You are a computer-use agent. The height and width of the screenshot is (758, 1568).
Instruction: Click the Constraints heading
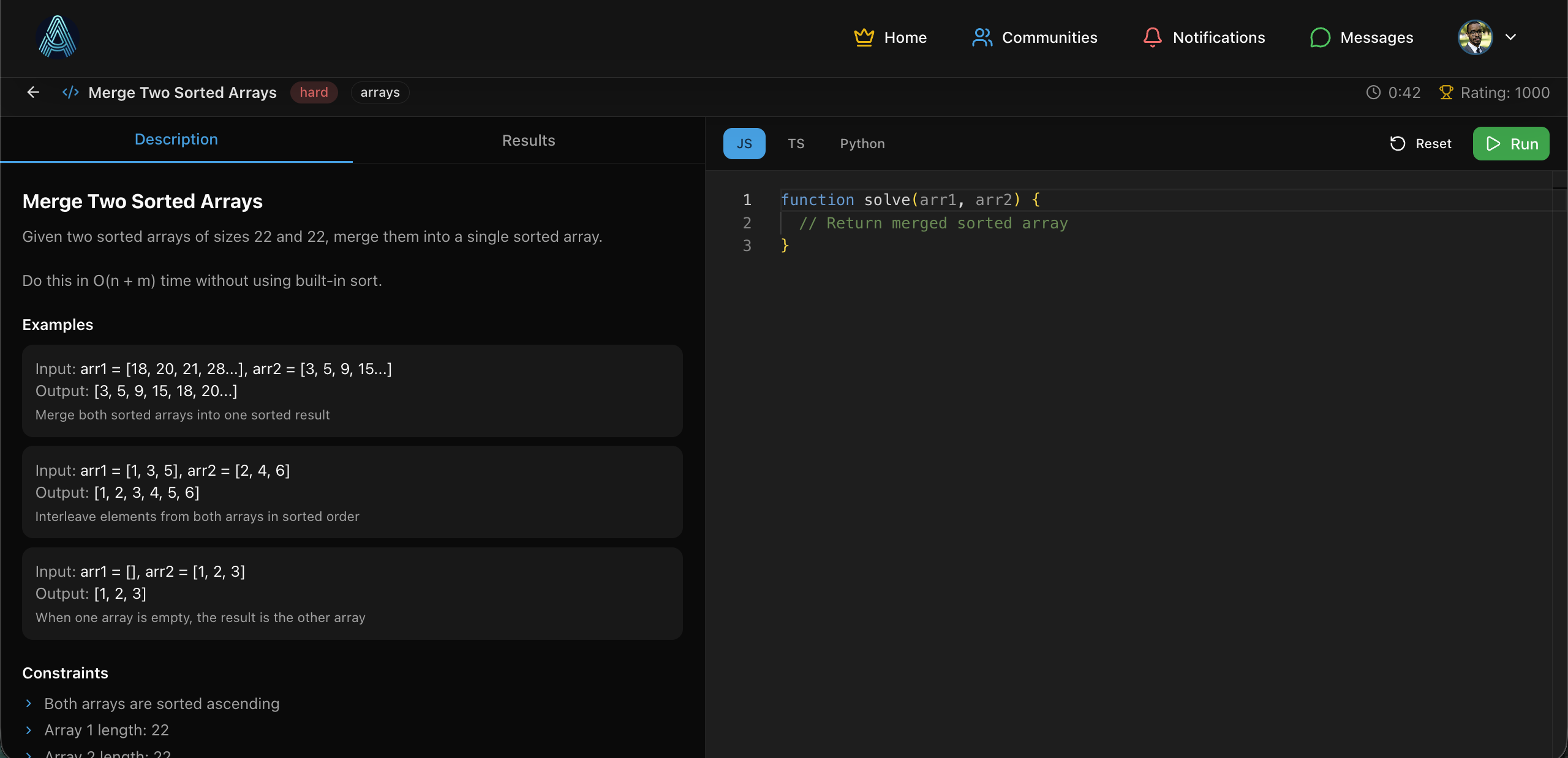coord(65,673)
